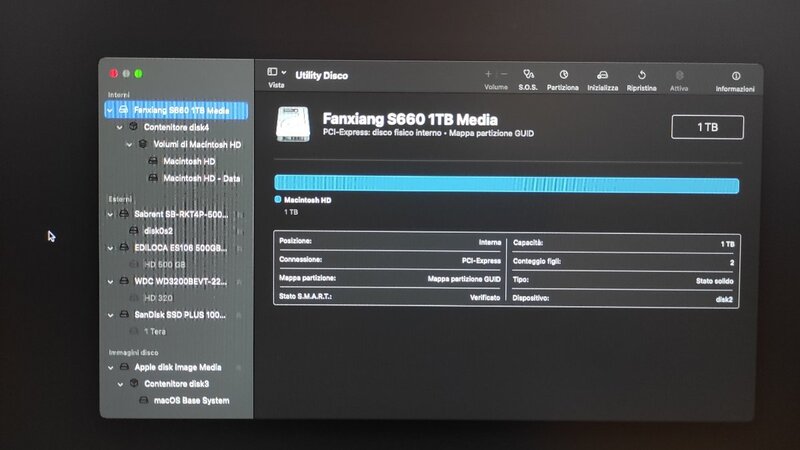Click the Conteggio figli label
The width and height of the screenshot is (800, 450).
(537, 261)
